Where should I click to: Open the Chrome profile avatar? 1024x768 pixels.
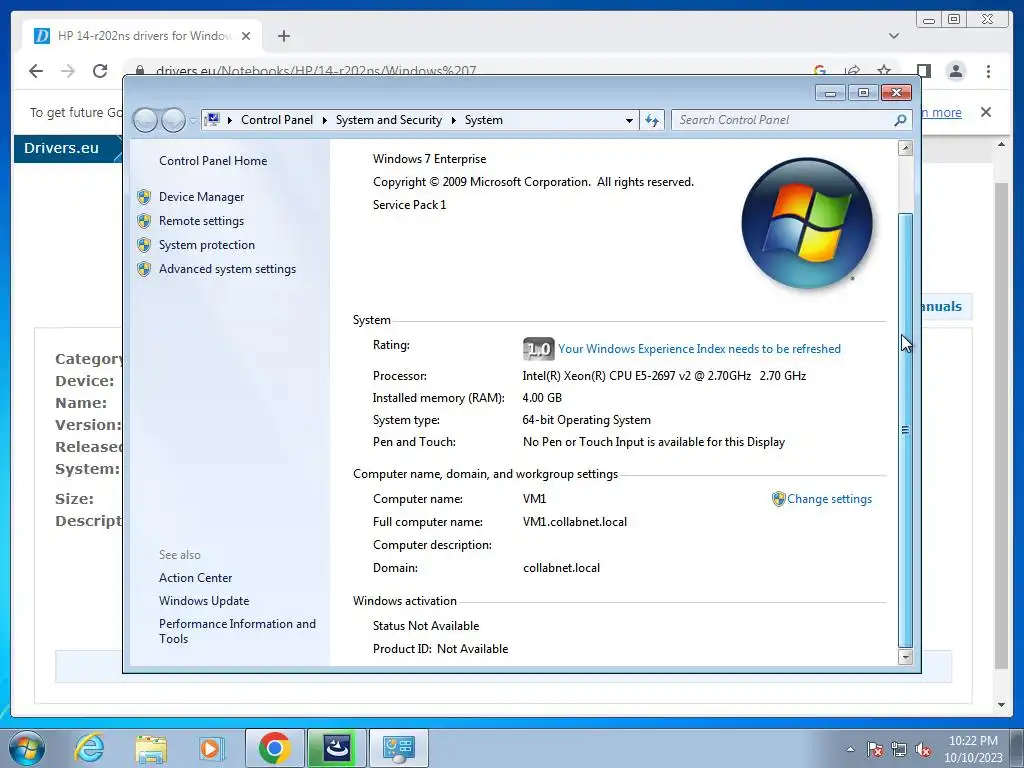coord(956,71)
